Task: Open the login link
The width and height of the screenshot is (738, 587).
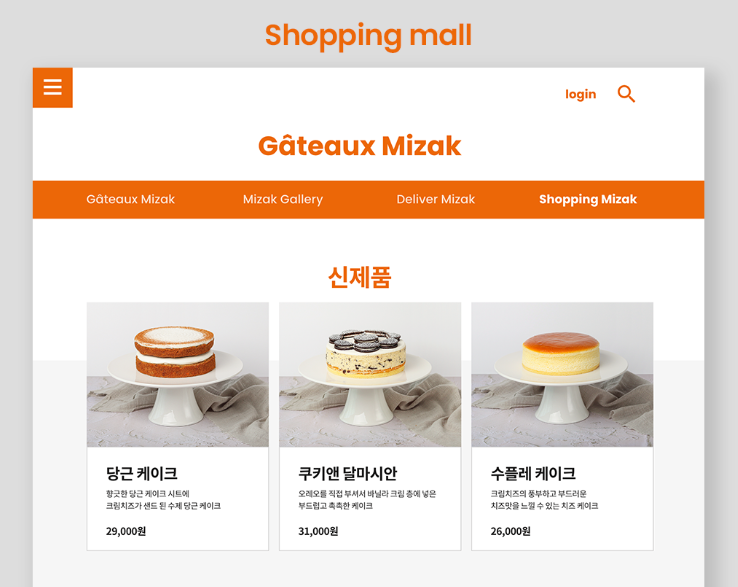Action: tap(580, 94)
